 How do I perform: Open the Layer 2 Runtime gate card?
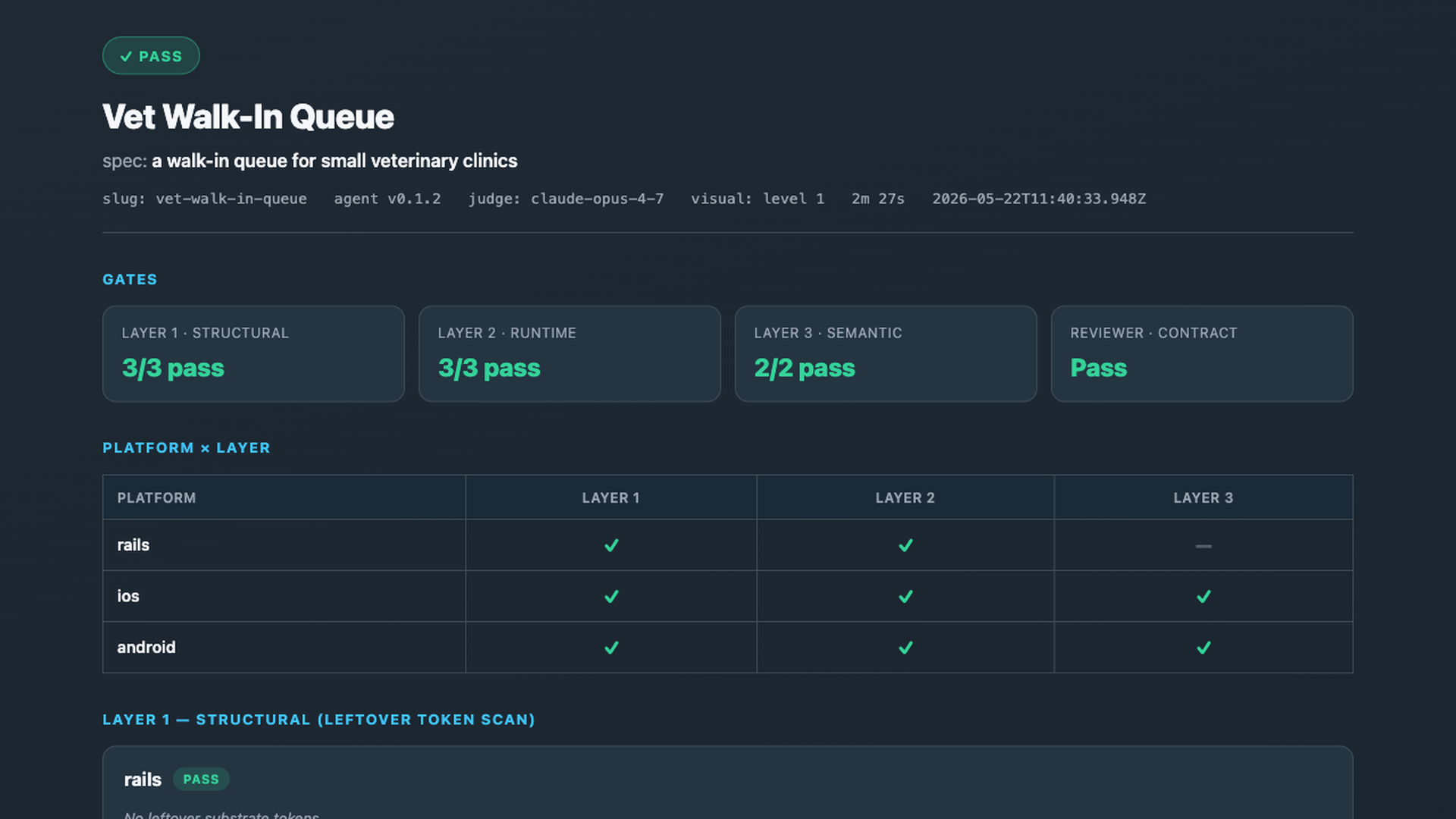pyautogui.click(x=570, y=353)
